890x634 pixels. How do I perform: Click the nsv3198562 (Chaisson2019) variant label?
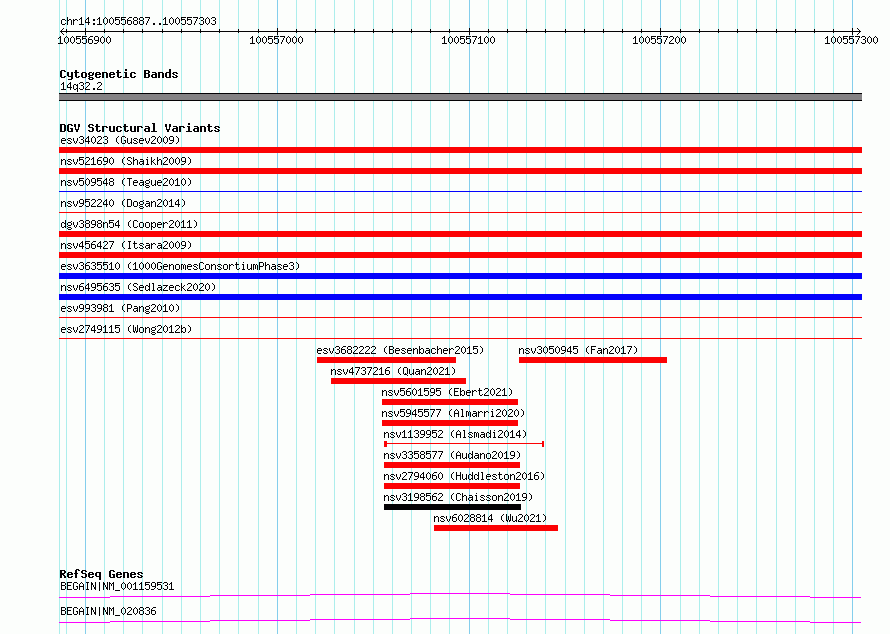458,497
